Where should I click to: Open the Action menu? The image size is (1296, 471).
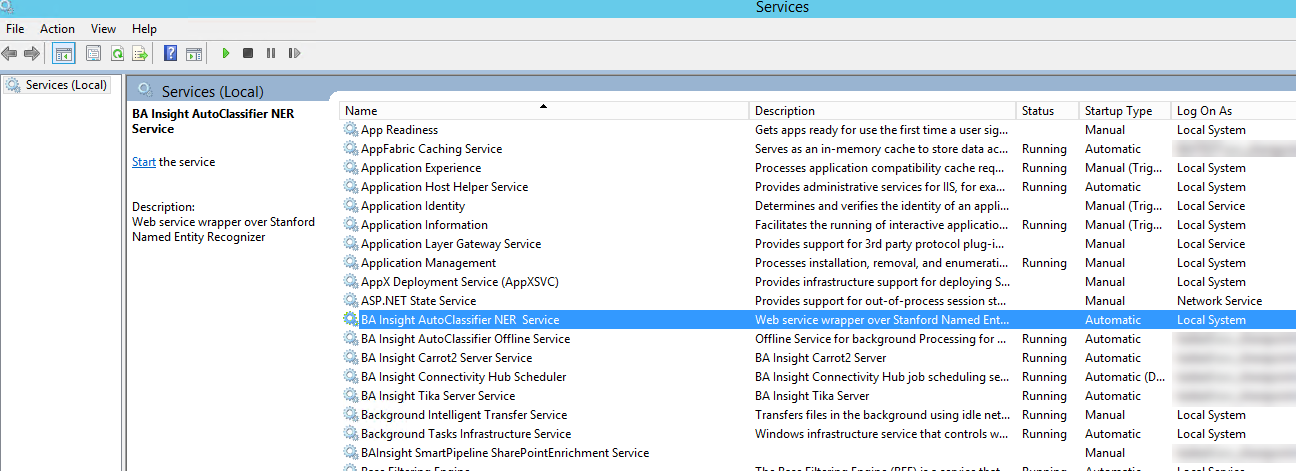57,29
